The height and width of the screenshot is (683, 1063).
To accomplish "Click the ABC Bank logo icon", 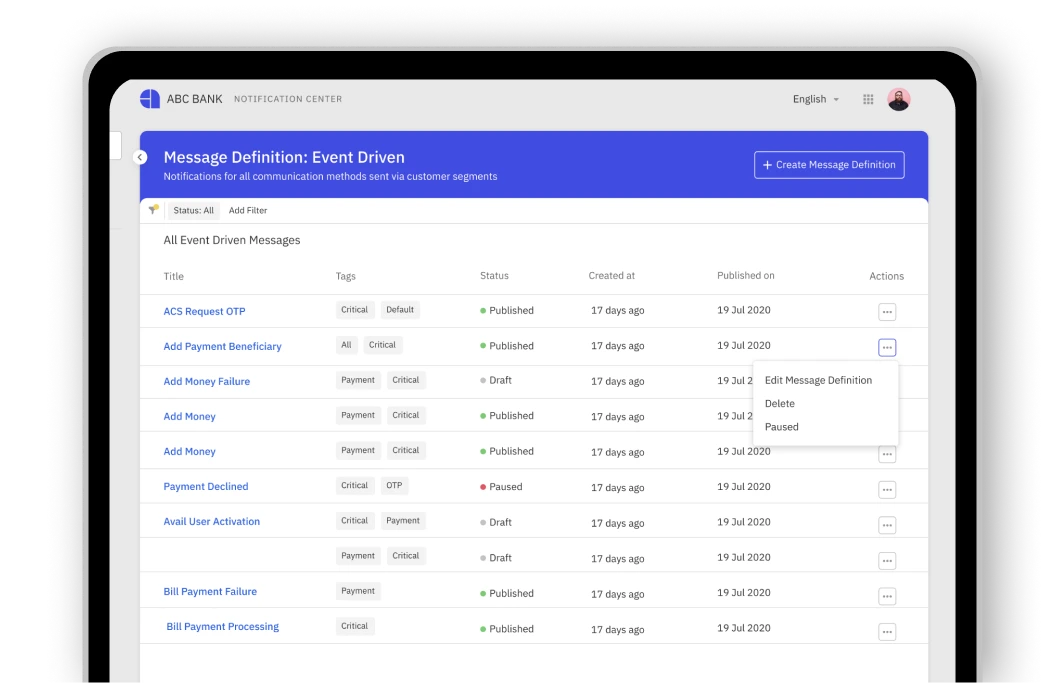I will point(150,99).
